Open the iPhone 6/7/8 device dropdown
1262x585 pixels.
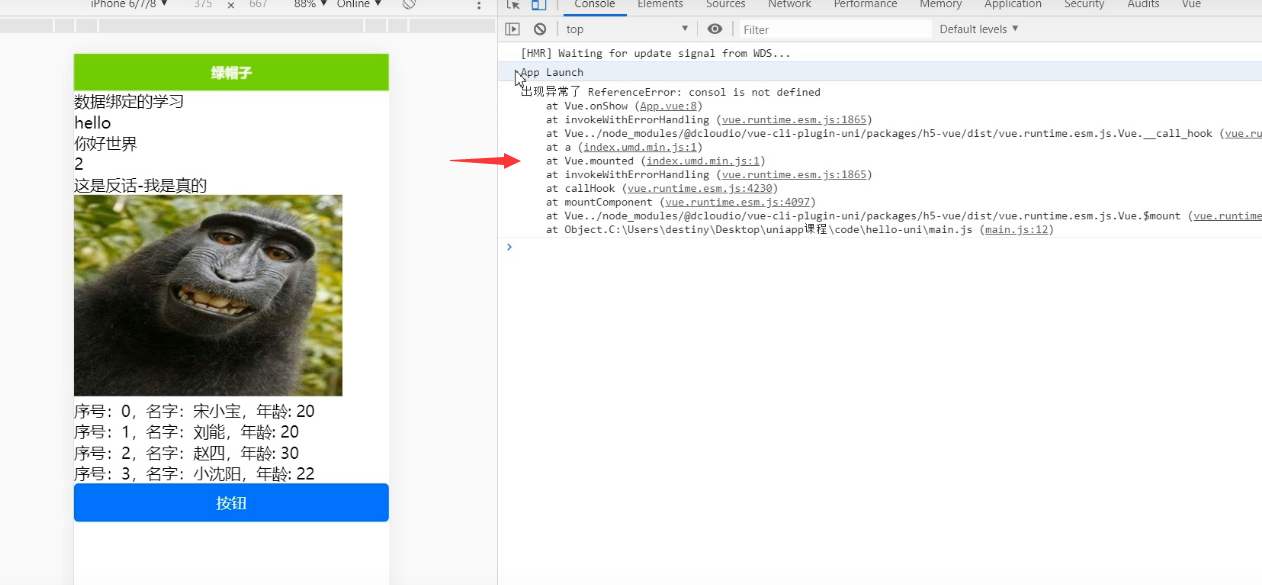(129, 4)
